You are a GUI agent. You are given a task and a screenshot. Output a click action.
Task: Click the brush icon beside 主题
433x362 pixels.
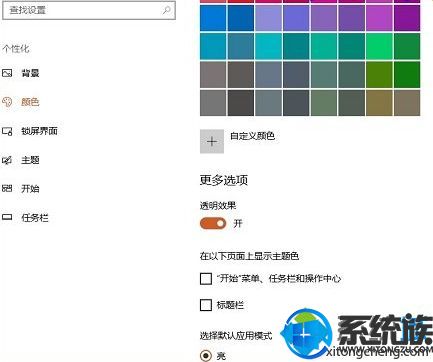tap(7, 160)
